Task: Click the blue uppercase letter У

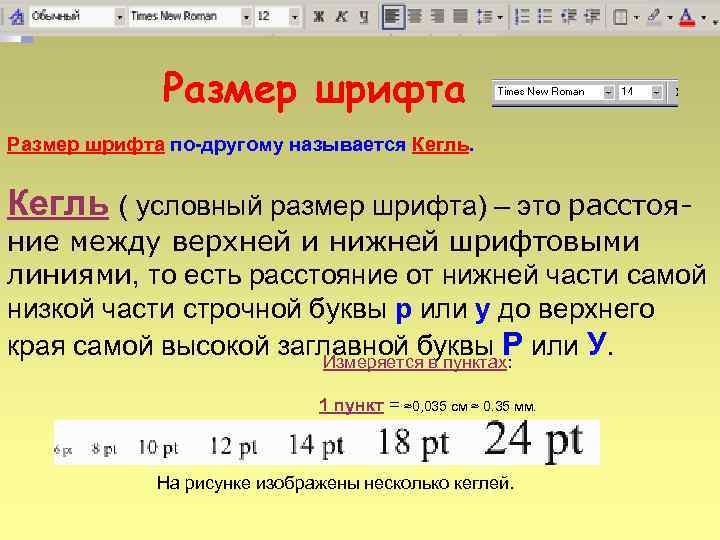Action: coord(596,343)
